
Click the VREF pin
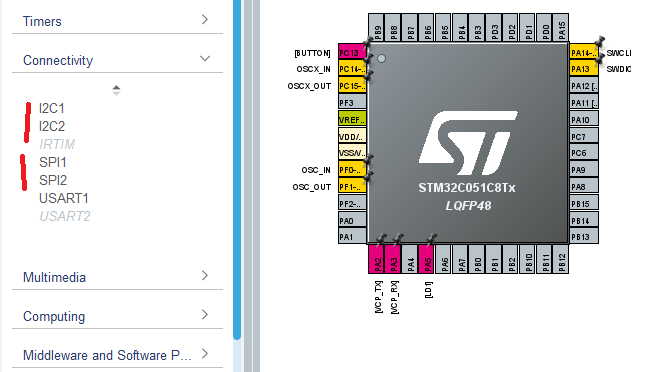coord(352,119)
